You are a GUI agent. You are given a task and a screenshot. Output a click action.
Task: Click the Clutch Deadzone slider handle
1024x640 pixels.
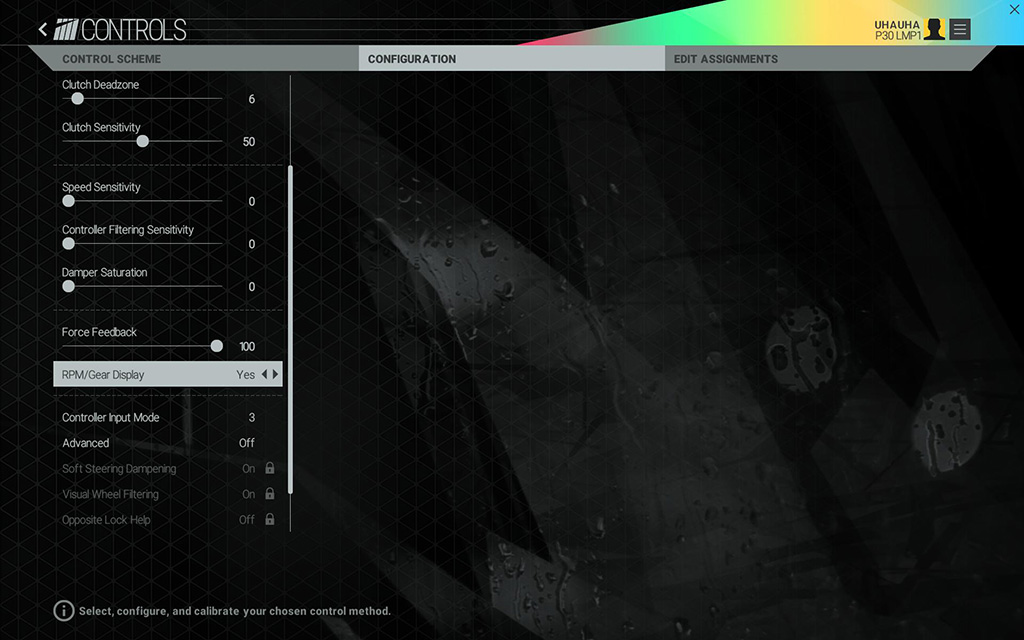pyautogui.click(x=77, y=99)
